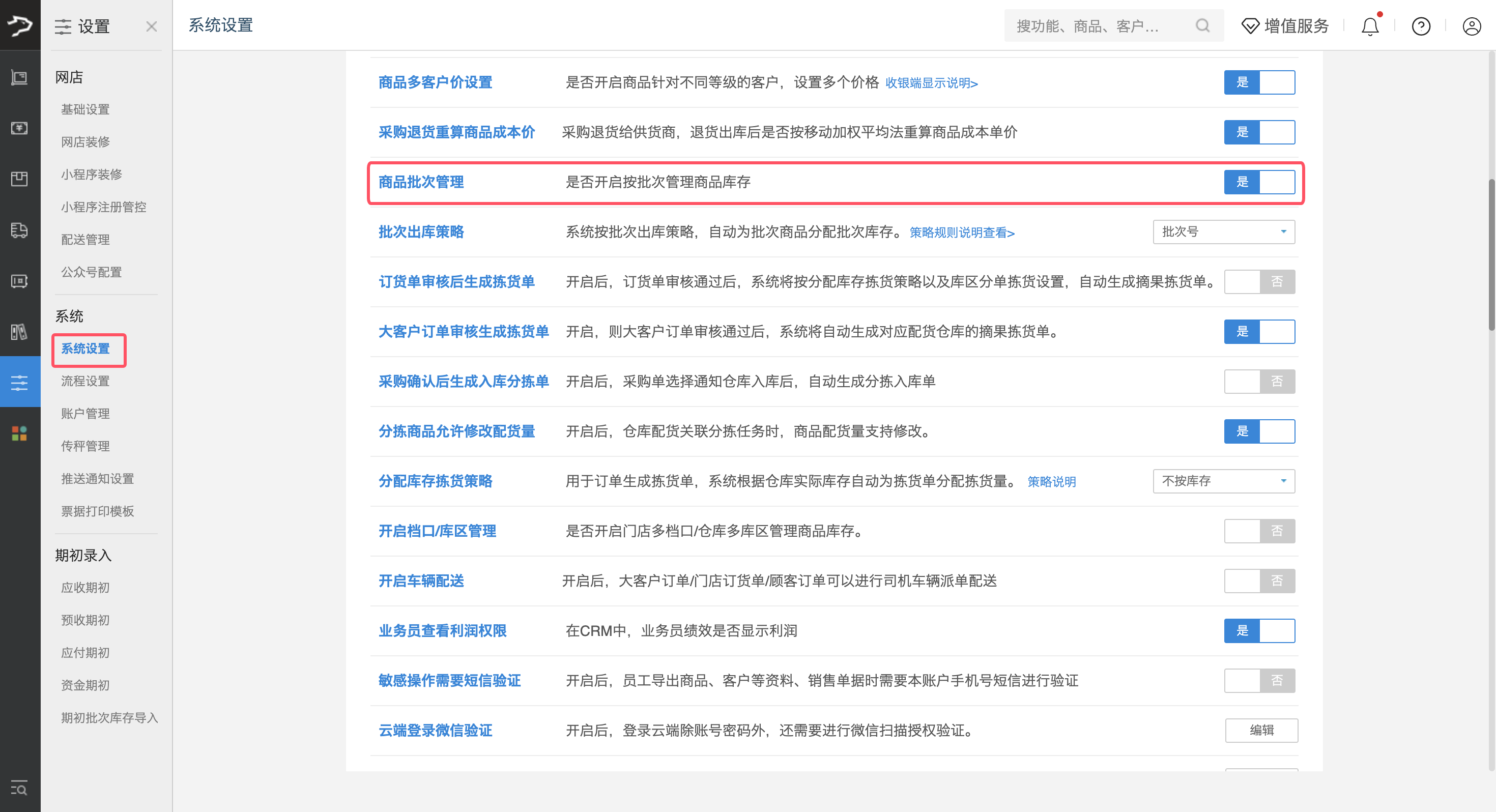
Task: Open 策略说明 link
Action: tap(1052, 482)
